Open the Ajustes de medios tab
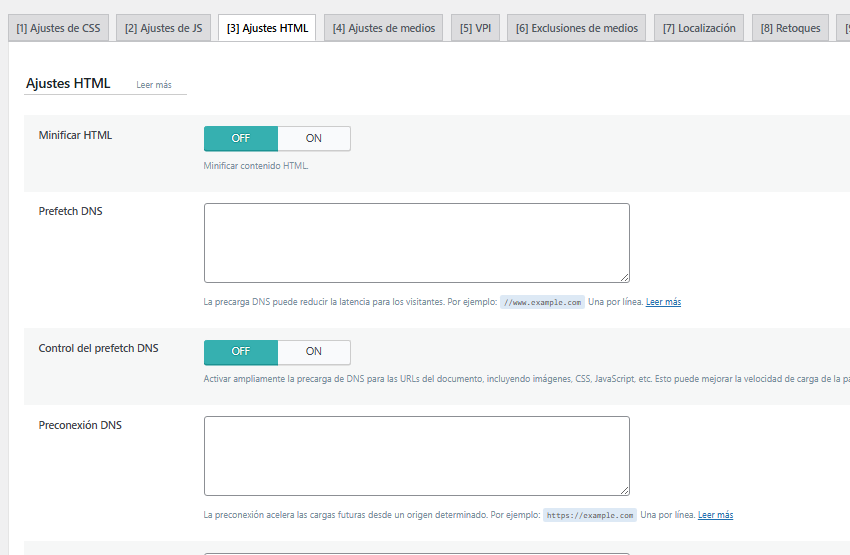Screen dimensions: 850x555 [384, 28]
